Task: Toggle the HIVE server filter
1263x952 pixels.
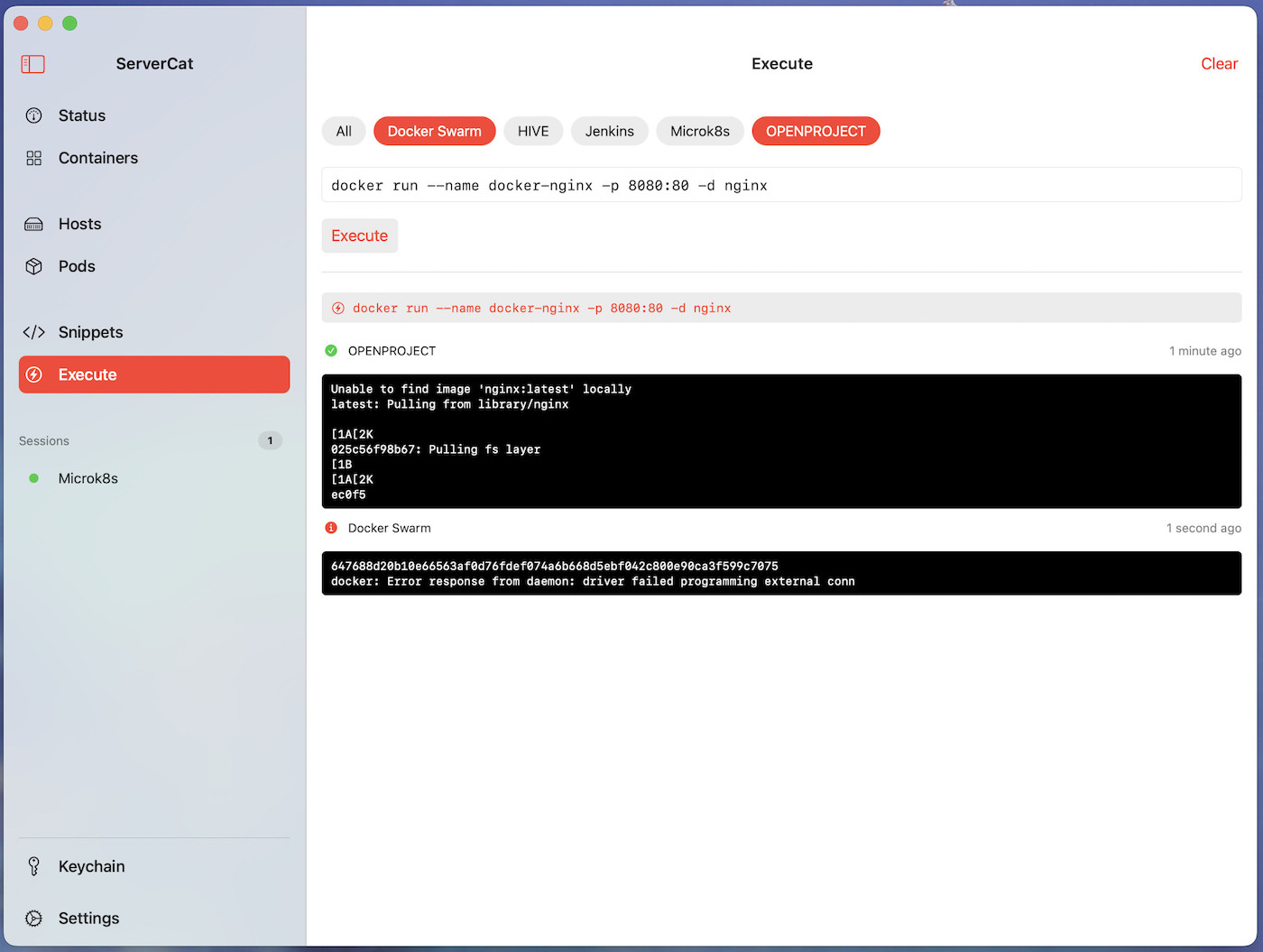Action: point(533,131)
